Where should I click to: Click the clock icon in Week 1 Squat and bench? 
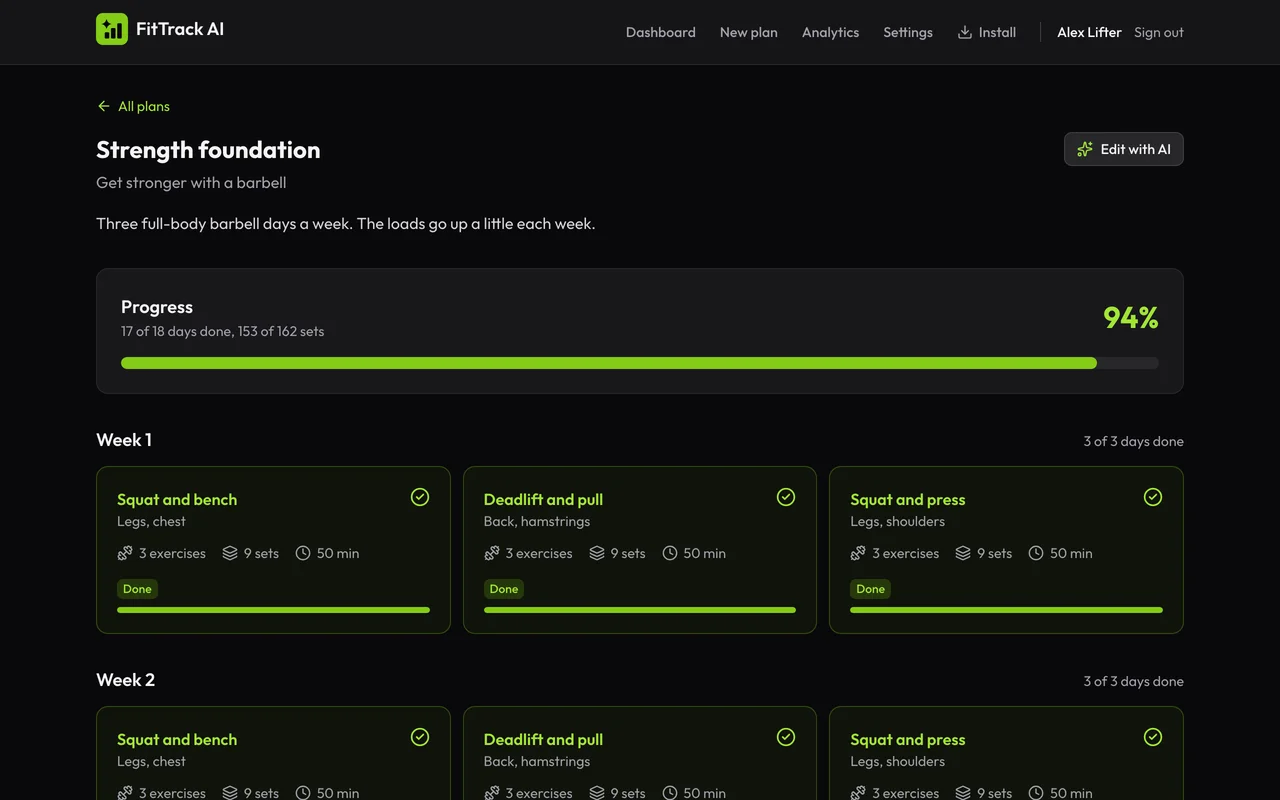[x=303, y=553]
